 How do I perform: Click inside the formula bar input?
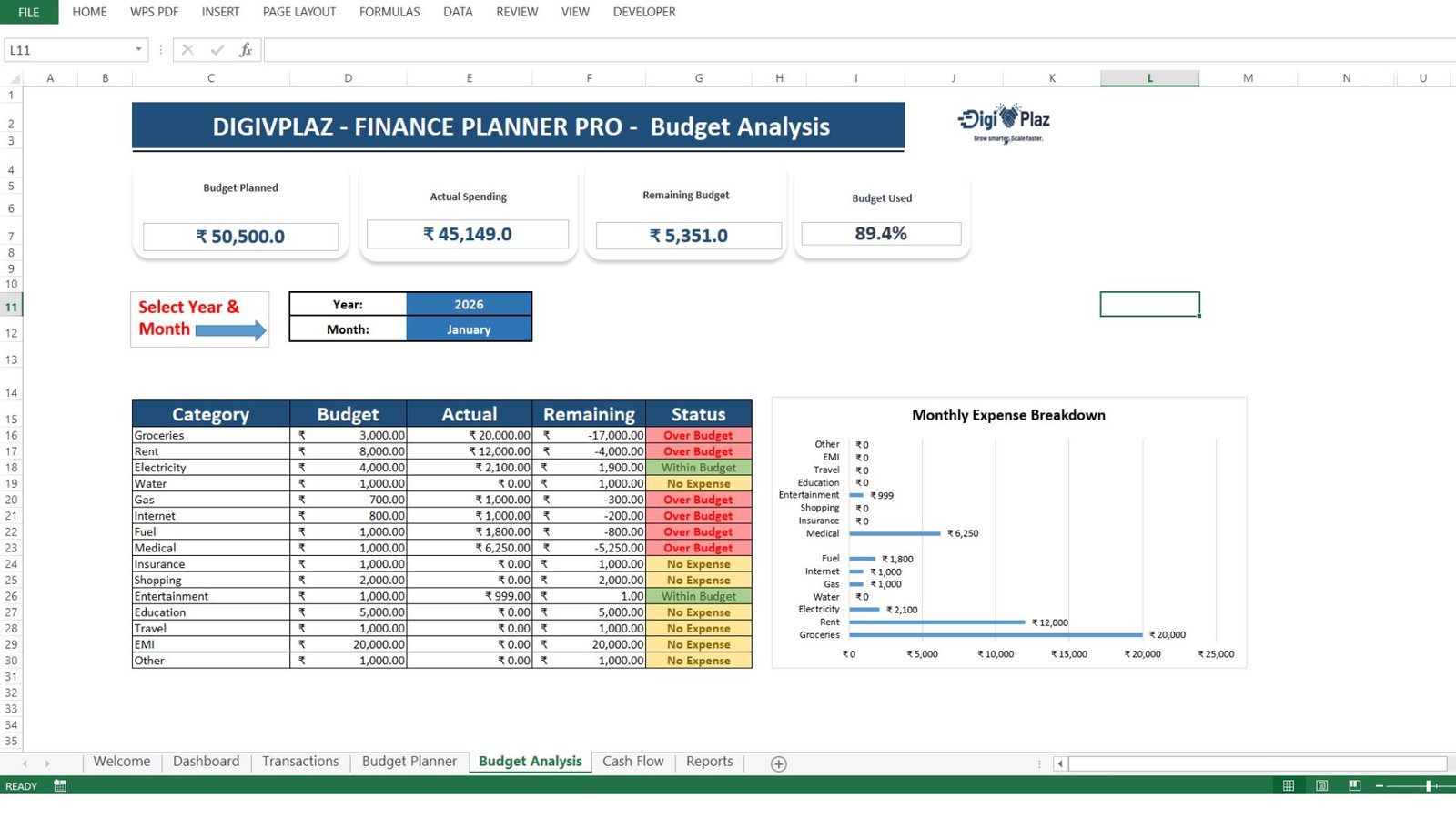point(859,50)
